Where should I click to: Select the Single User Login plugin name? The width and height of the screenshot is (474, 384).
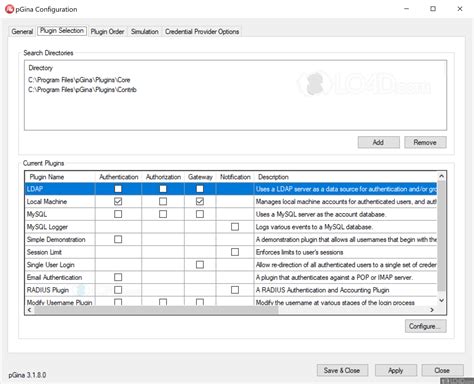point(51,265)
